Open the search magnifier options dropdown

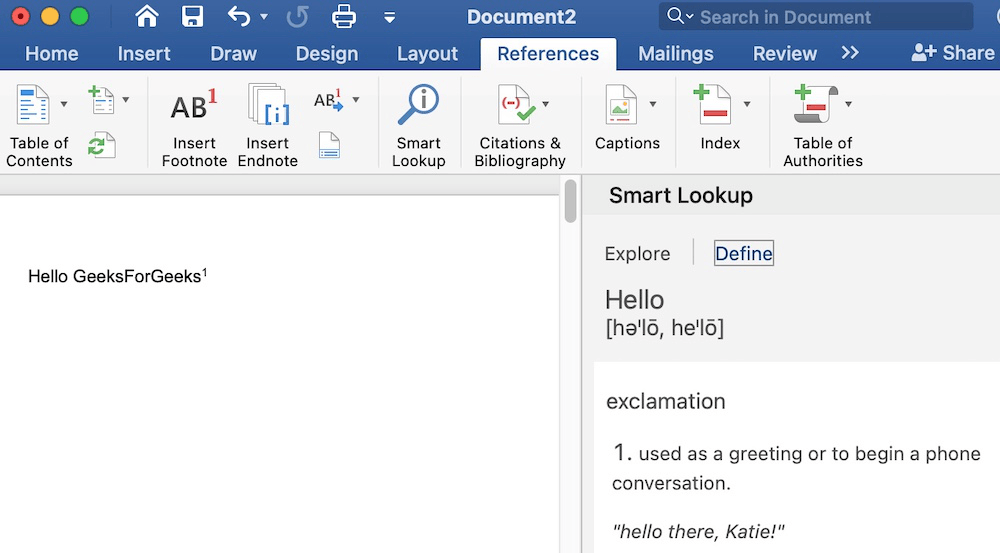coord(679,16)
